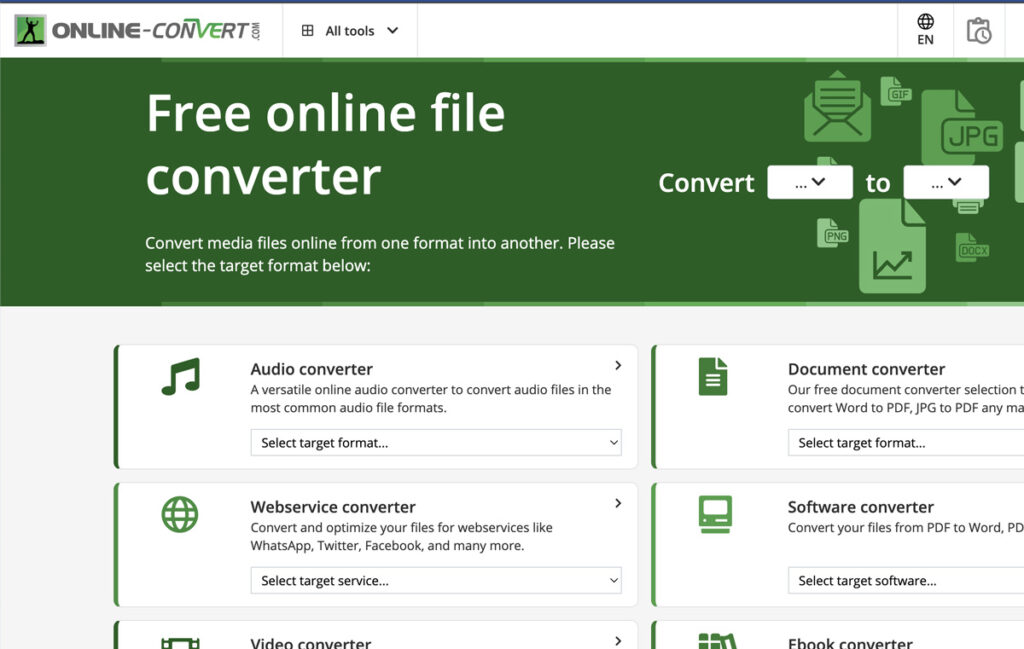1024x649 pixels.
Task: Open the Convert destination format selector
Action: click(x=946, y=182)
